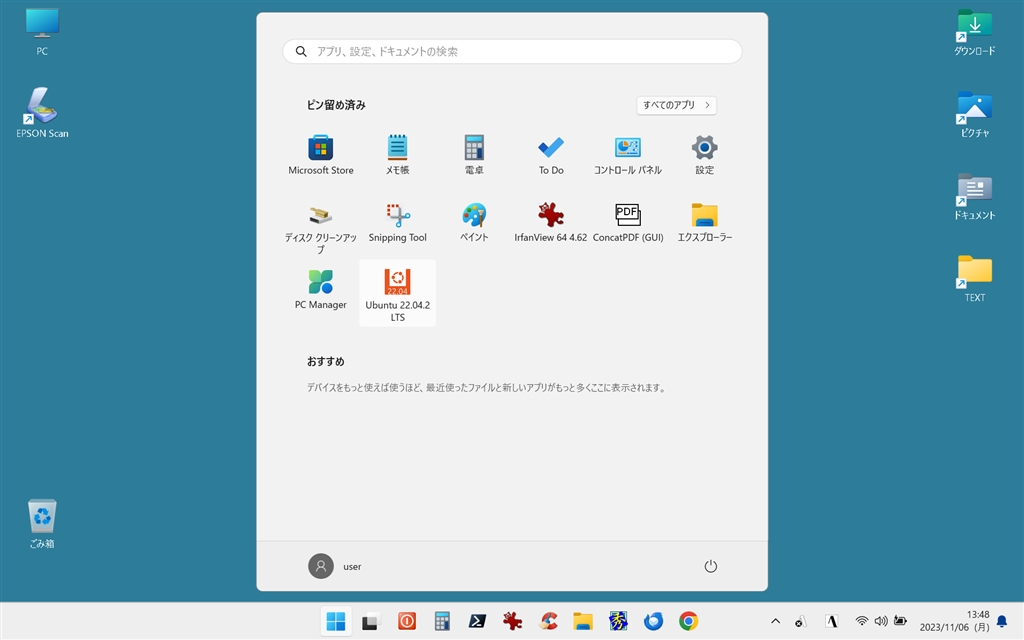Select the PC desktop icon
Screen dimensions: 1024x640
click(x=42, y=31)
